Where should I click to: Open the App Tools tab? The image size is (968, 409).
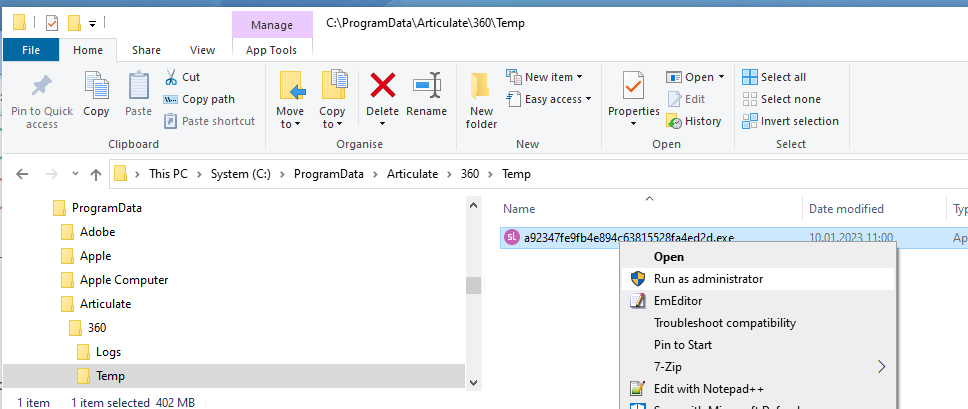click(272, 50)
